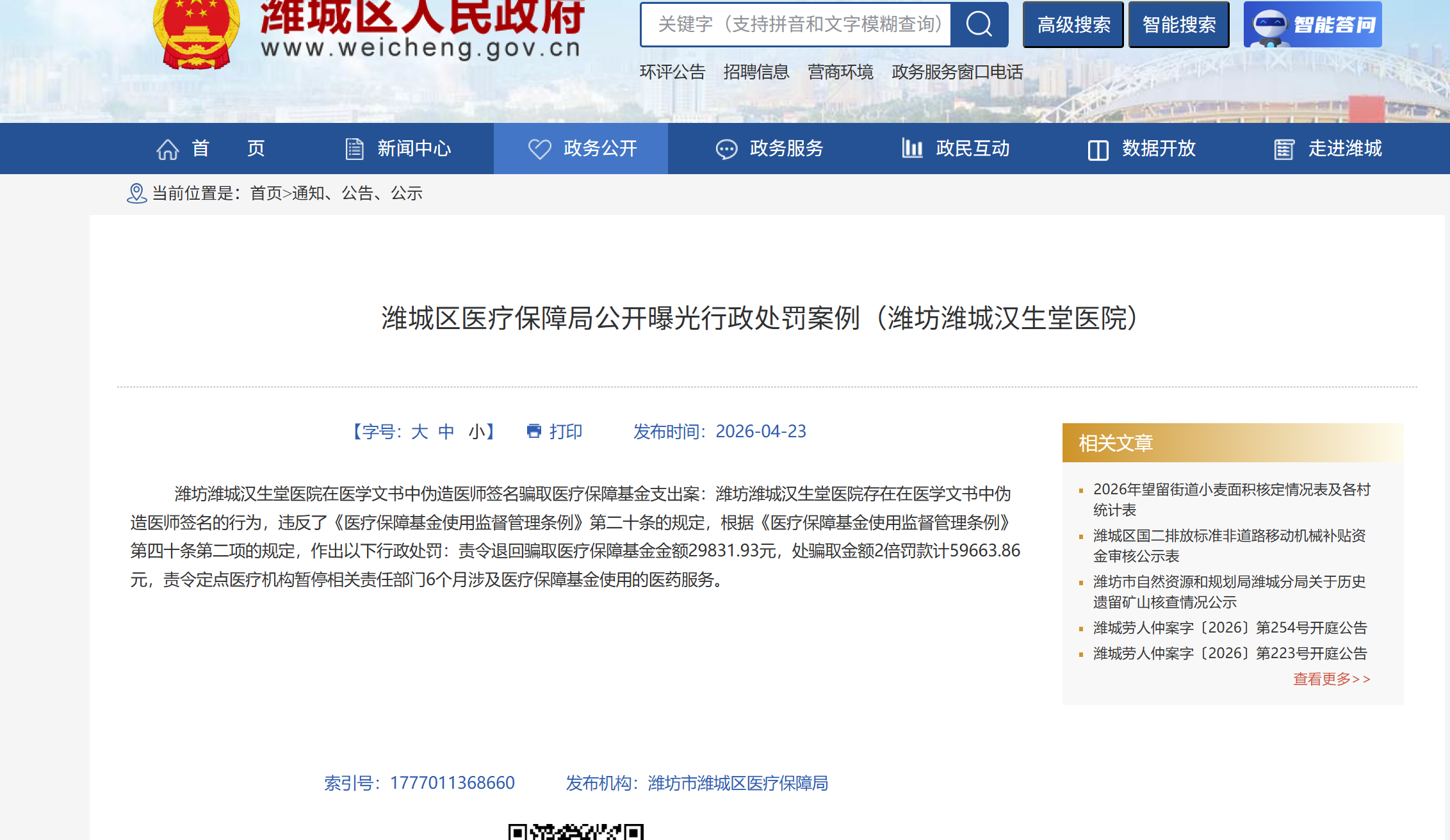Click the 智能搜索 button
Screen dimensions: 1450x840
click(1178, 24)
